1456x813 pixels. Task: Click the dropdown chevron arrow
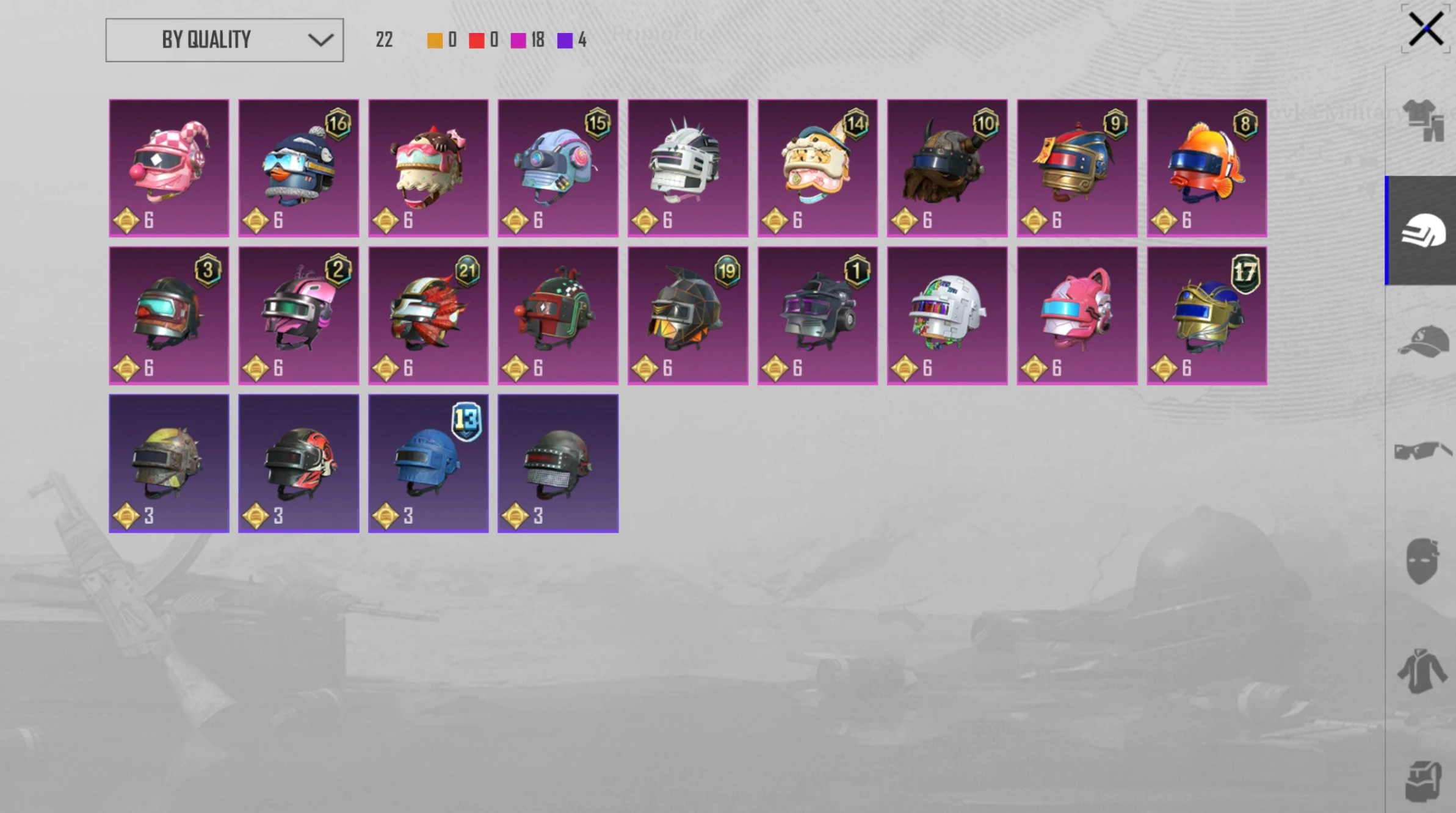(x=321, y=40)
